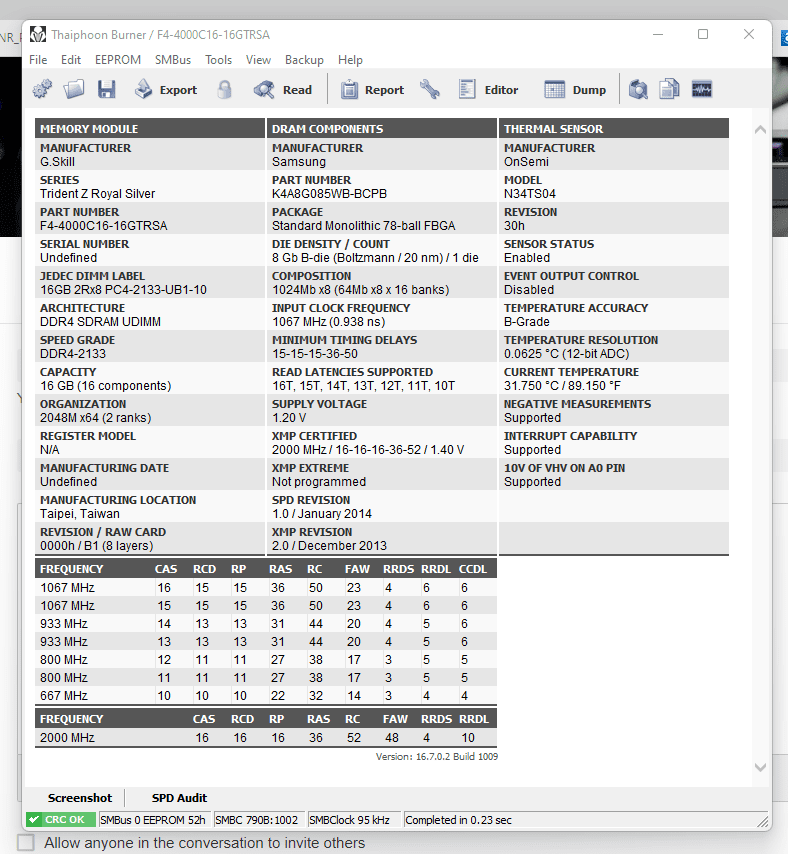The image size is (788, 854).
Task: Open settings via the gear toolbar icon
Action: [x=42, y=89]
